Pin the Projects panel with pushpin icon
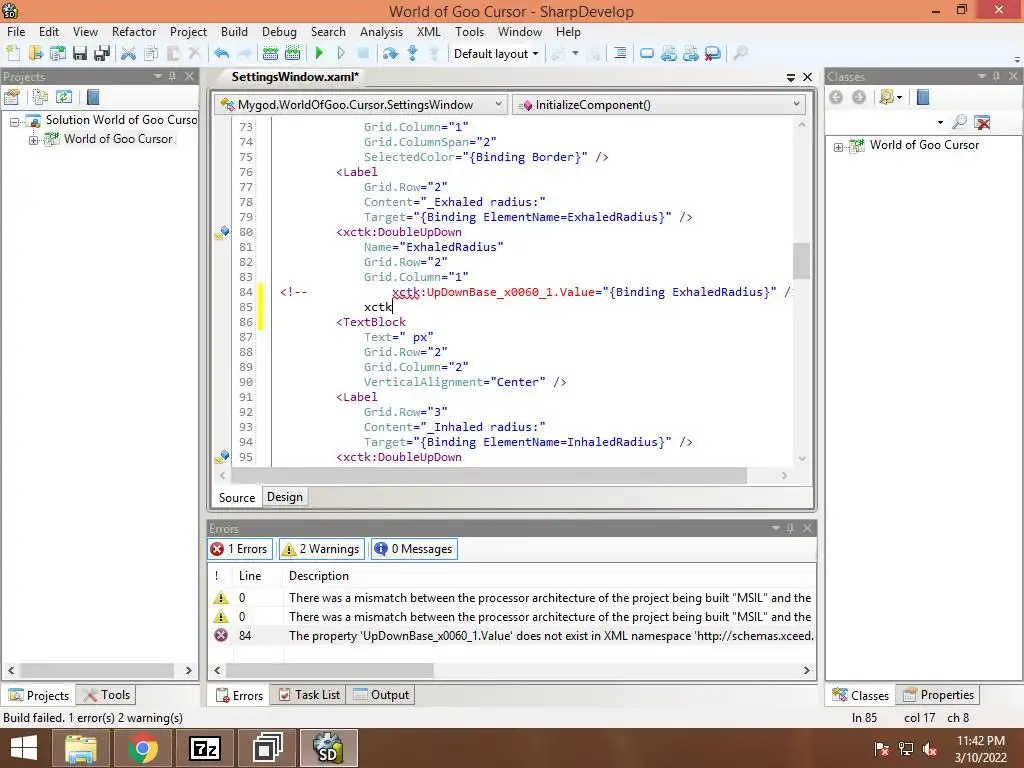Screen dimensions: 1024x768 coord(172,76)
